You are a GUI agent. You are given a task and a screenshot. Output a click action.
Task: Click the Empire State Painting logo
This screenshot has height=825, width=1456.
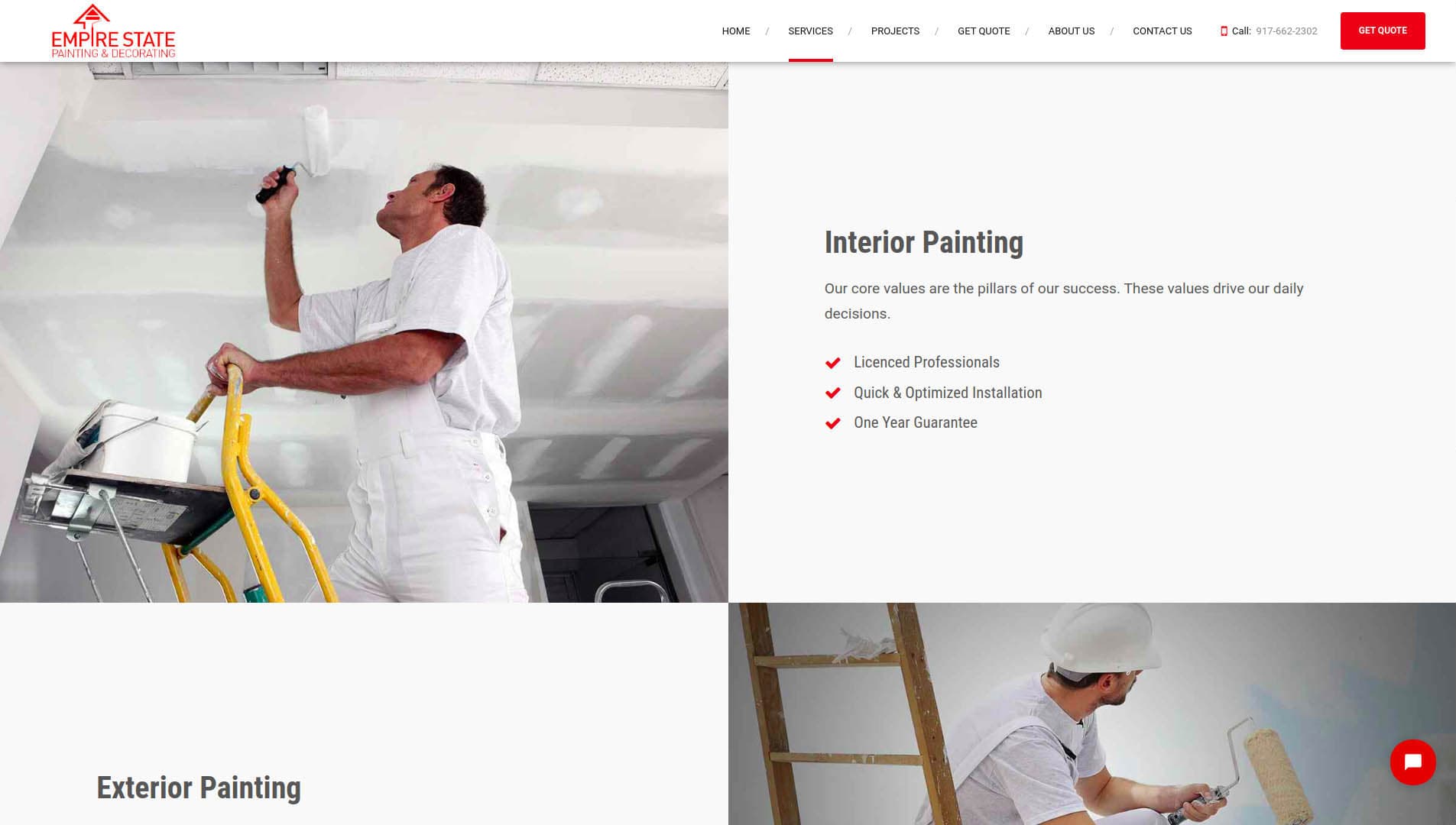click(x=113, y=31)
